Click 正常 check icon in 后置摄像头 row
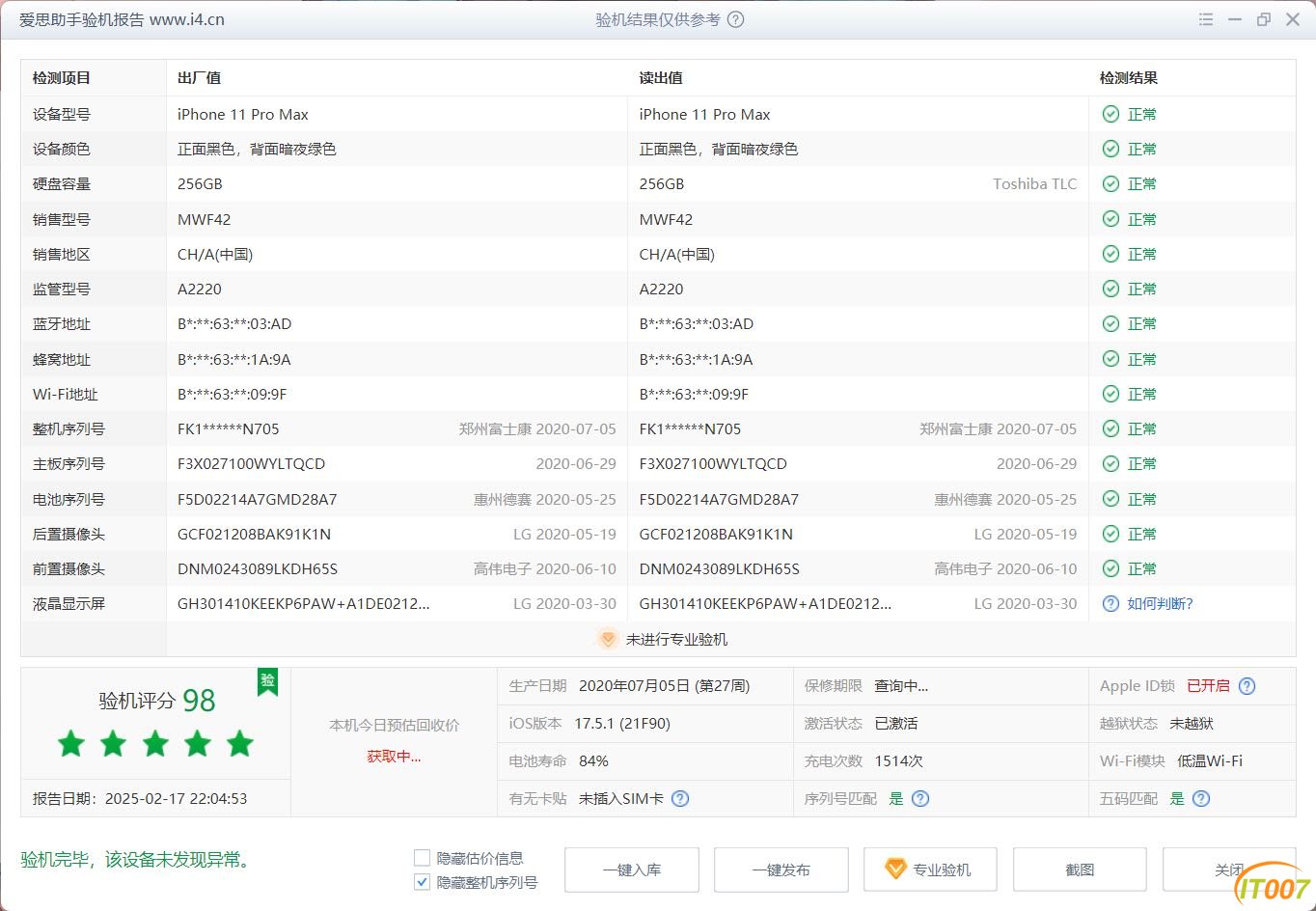Screen dimensions: 1316x911 (1110, 534)
